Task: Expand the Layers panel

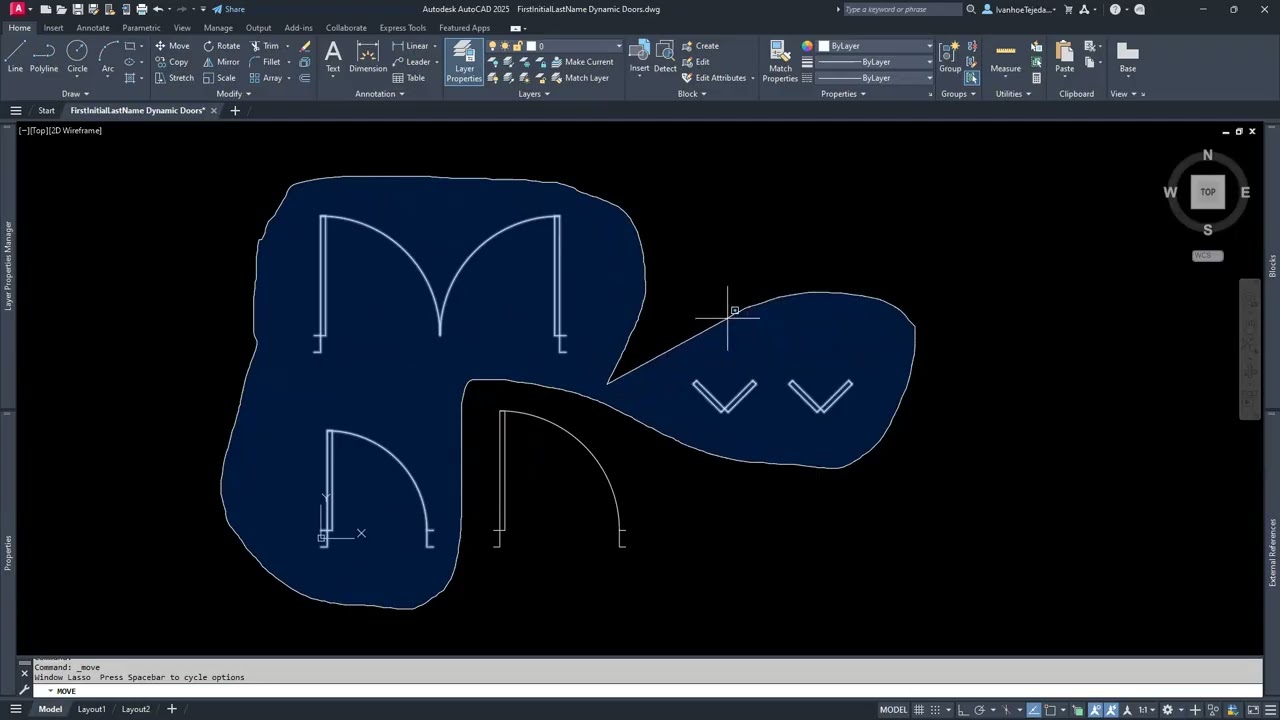Action: point(534,94)
